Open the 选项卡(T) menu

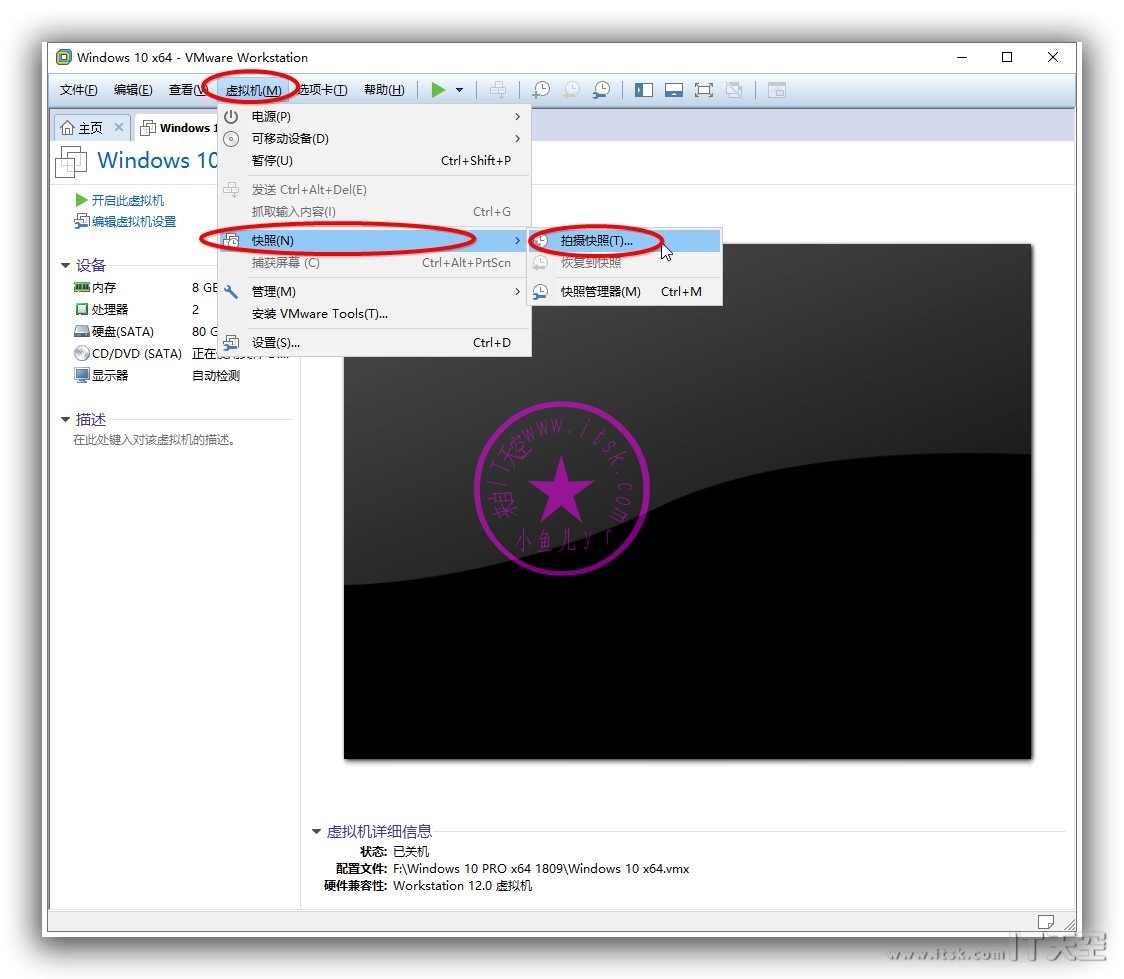click(323, 90)
